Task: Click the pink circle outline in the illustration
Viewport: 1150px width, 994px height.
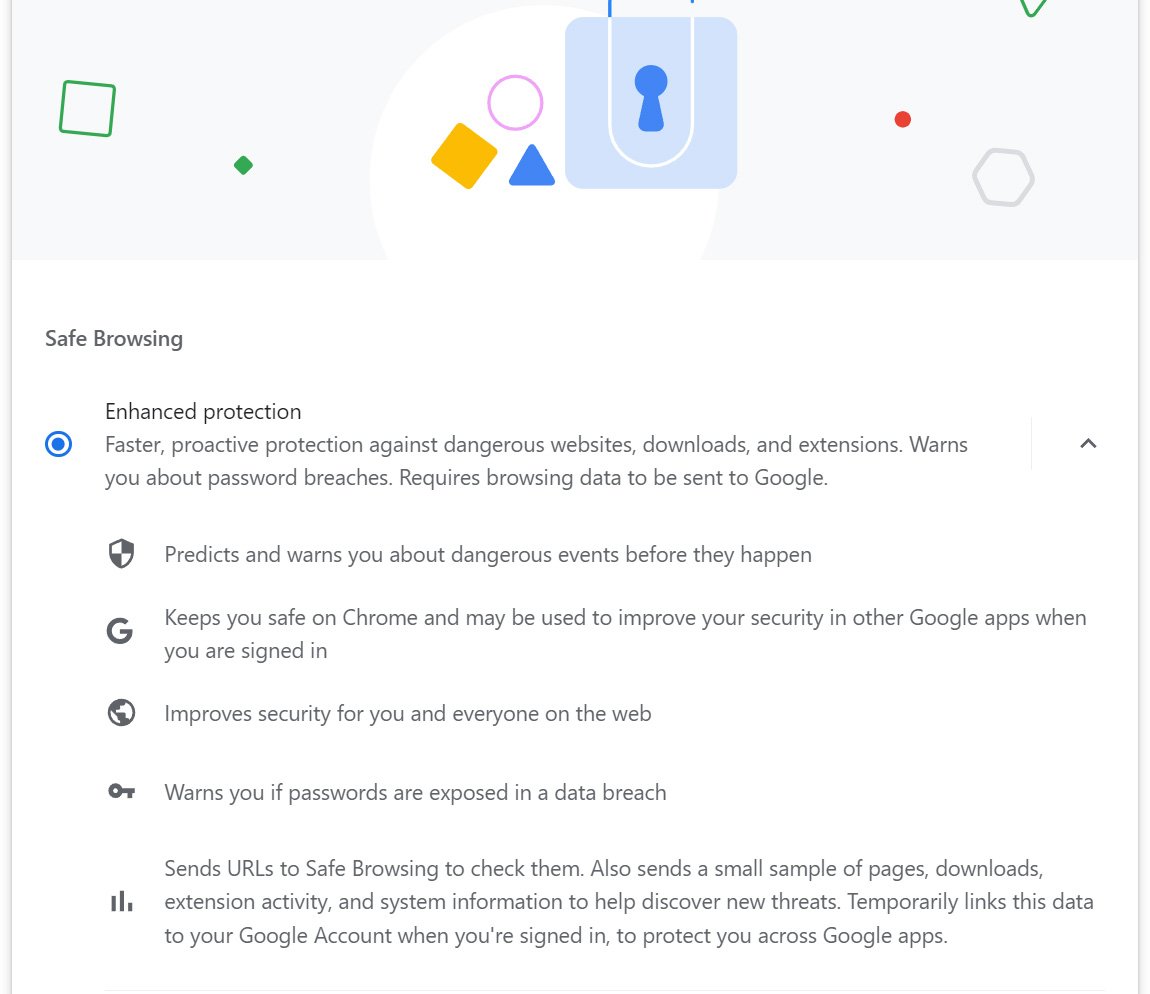Action: 515,103
